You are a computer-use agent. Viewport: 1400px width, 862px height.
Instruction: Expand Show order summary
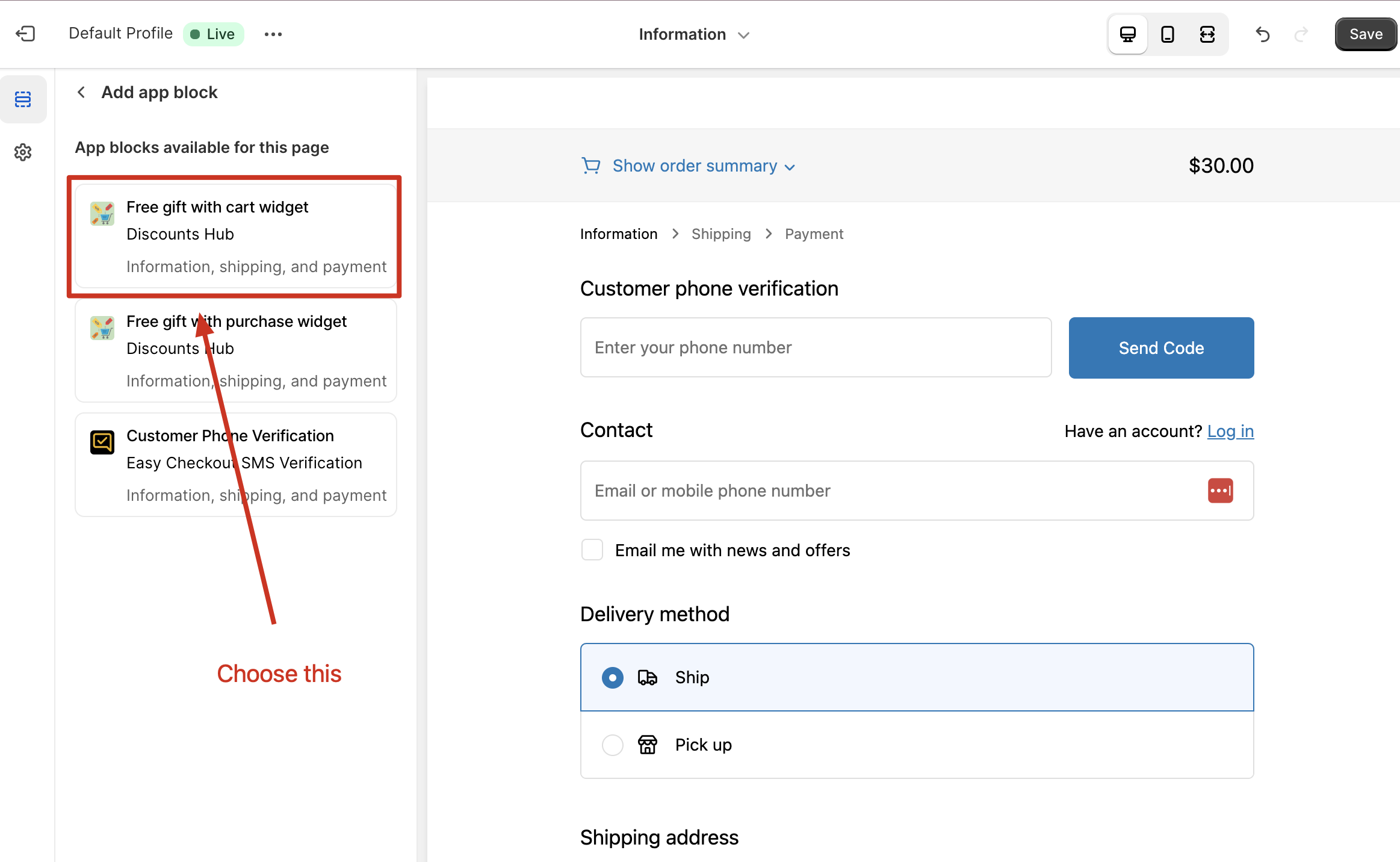695,166
